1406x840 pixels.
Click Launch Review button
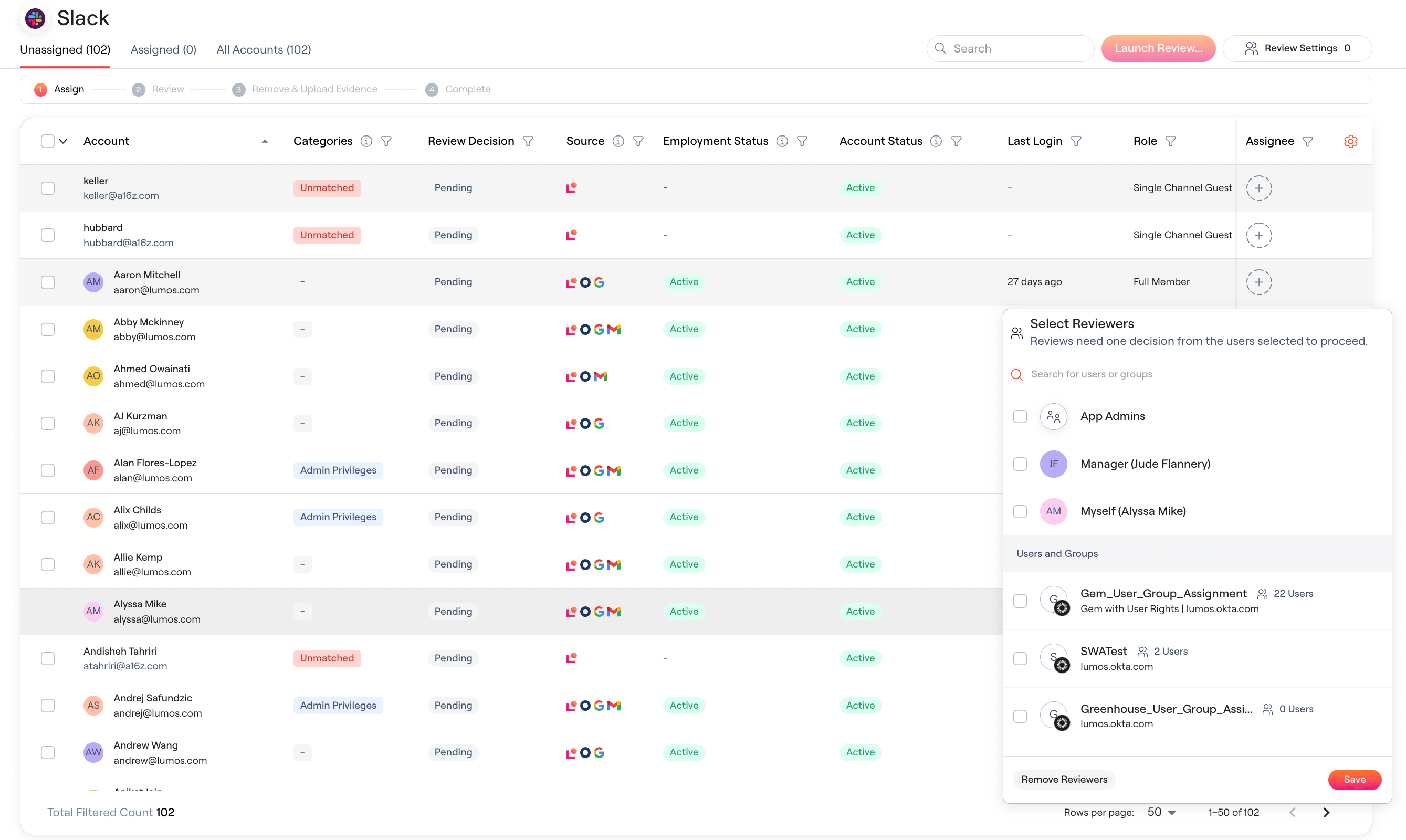tap(1158, 49)
